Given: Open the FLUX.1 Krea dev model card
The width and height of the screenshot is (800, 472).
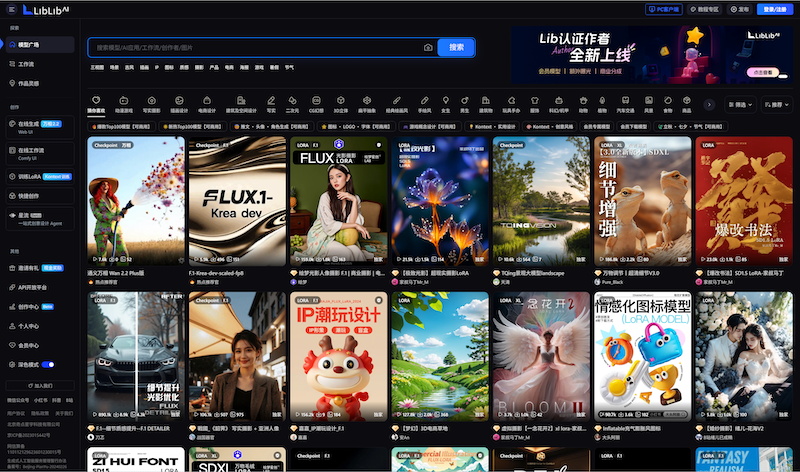Looking at the screenshot, I should pyautogui.click(x=237, y=201).
